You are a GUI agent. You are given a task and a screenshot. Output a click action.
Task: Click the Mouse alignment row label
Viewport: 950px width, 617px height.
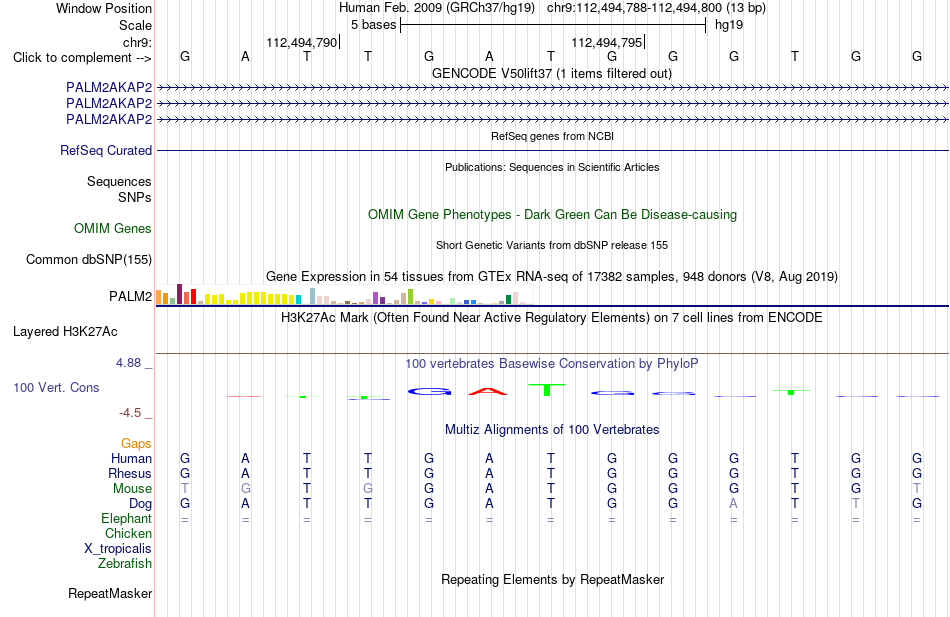(132, 489)
